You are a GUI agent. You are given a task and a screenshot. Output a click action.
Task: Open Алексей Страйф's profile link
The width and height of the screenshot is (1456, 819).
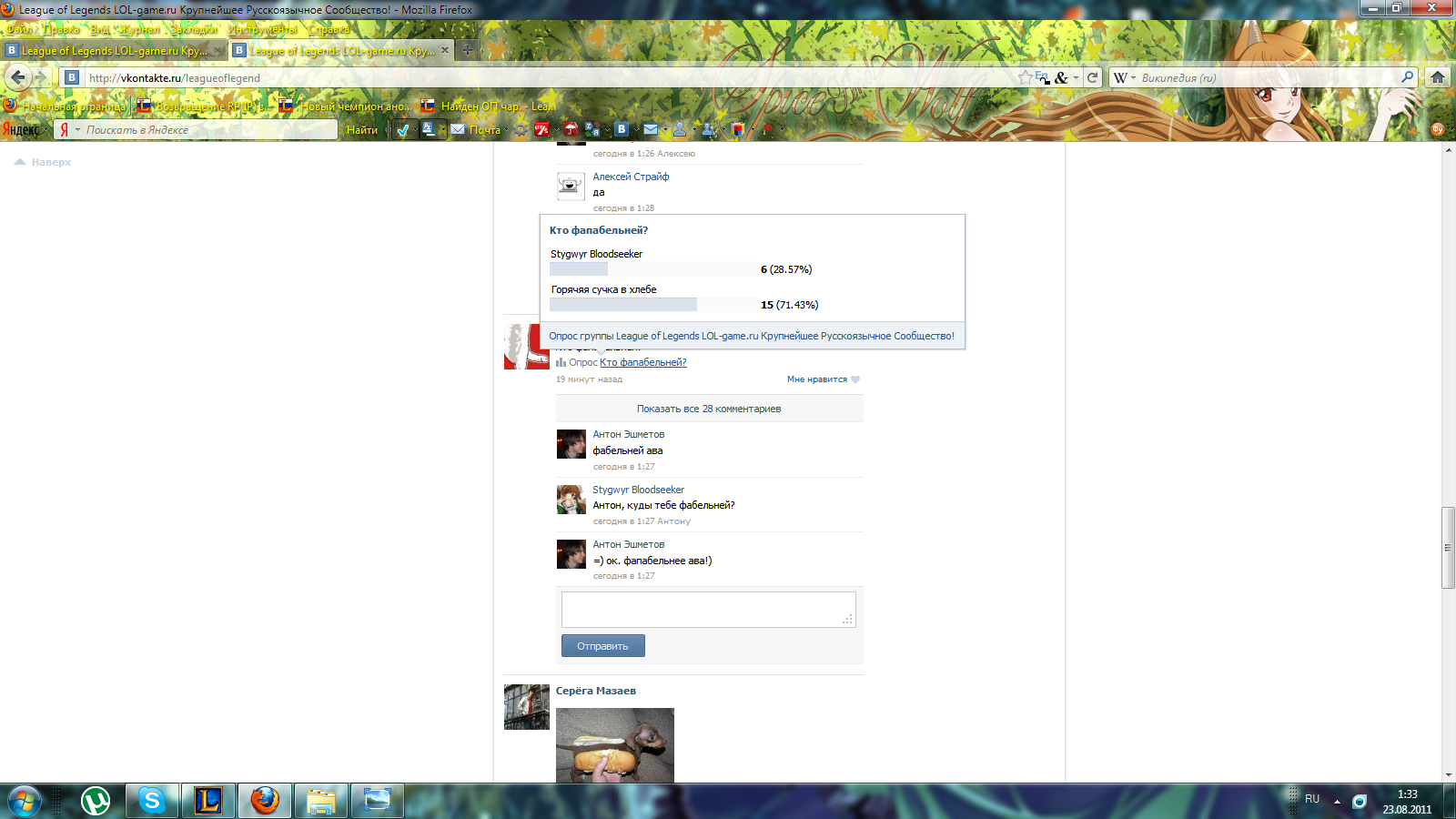pos(631,177)
